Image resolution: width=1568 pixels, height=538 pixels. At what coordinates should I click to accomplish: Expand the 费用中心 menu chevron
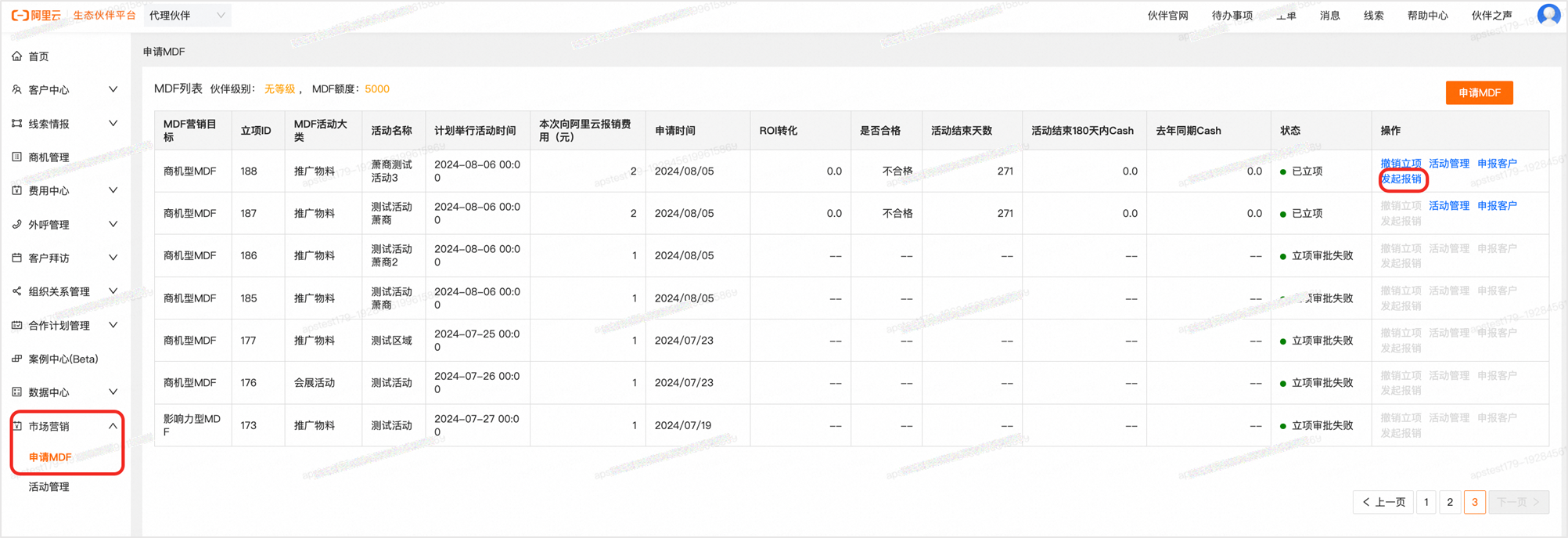coord(113,190)
